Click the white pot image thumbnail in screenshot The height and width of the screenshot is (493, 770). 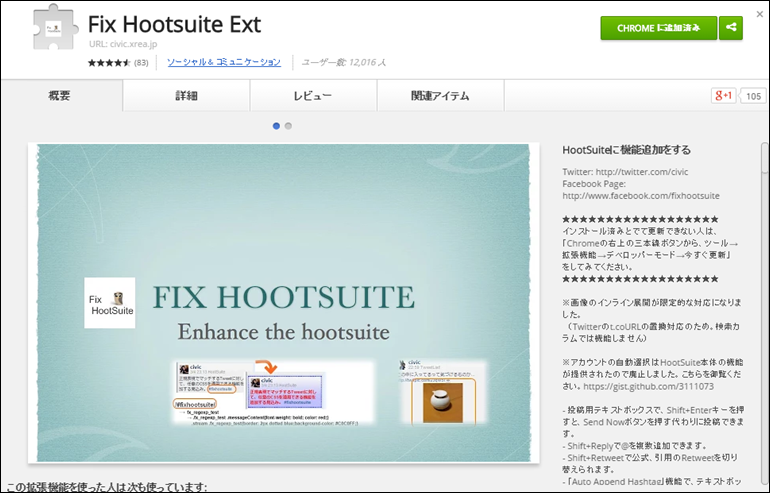[443, 403]
